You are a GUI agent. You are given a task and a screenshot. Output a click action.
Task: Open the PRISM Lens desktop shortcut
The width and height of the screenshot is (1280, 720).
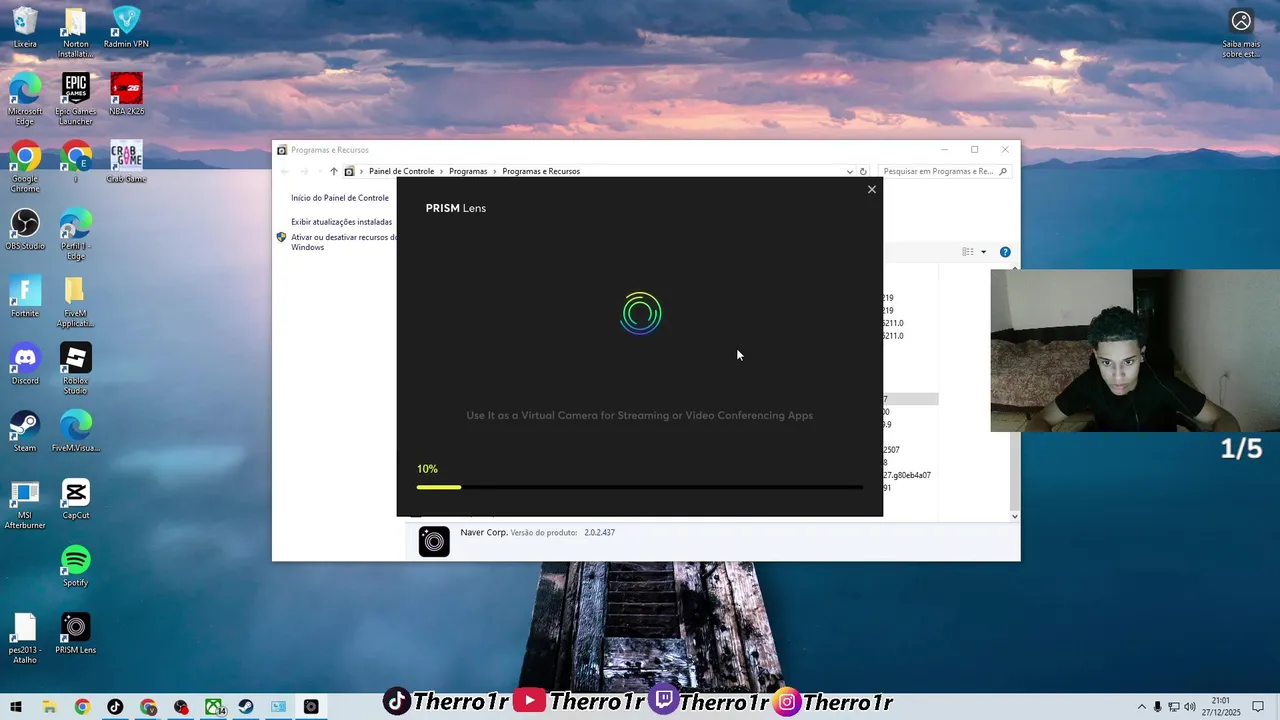click(x=76, y=632)
